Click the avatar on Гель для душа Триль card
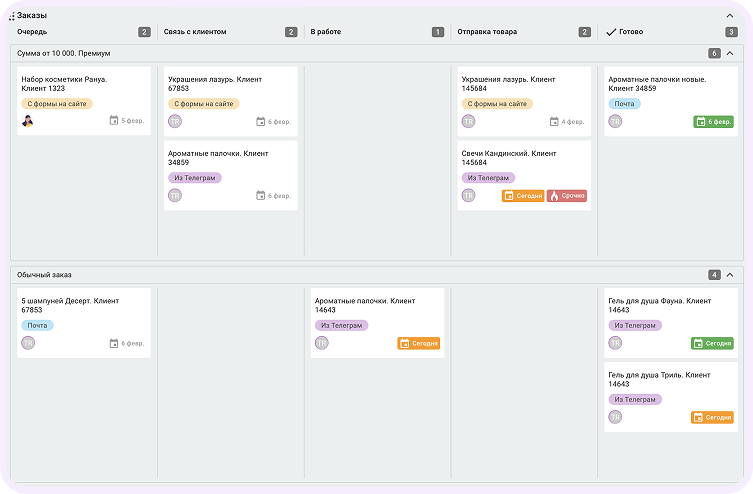The width and height of the screenshot is (753, 494). tap(615, 417)
